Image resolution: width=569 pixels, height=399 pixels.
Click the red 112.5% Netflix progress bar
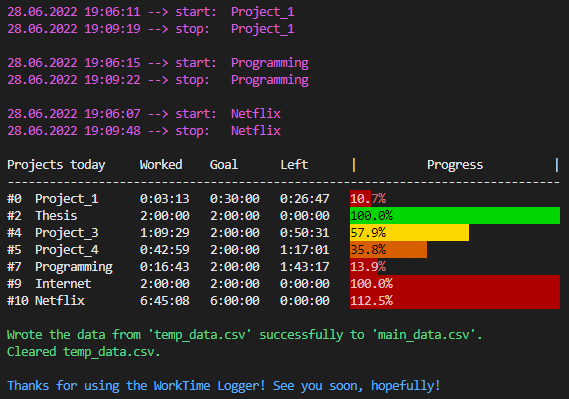coord(455,301)
